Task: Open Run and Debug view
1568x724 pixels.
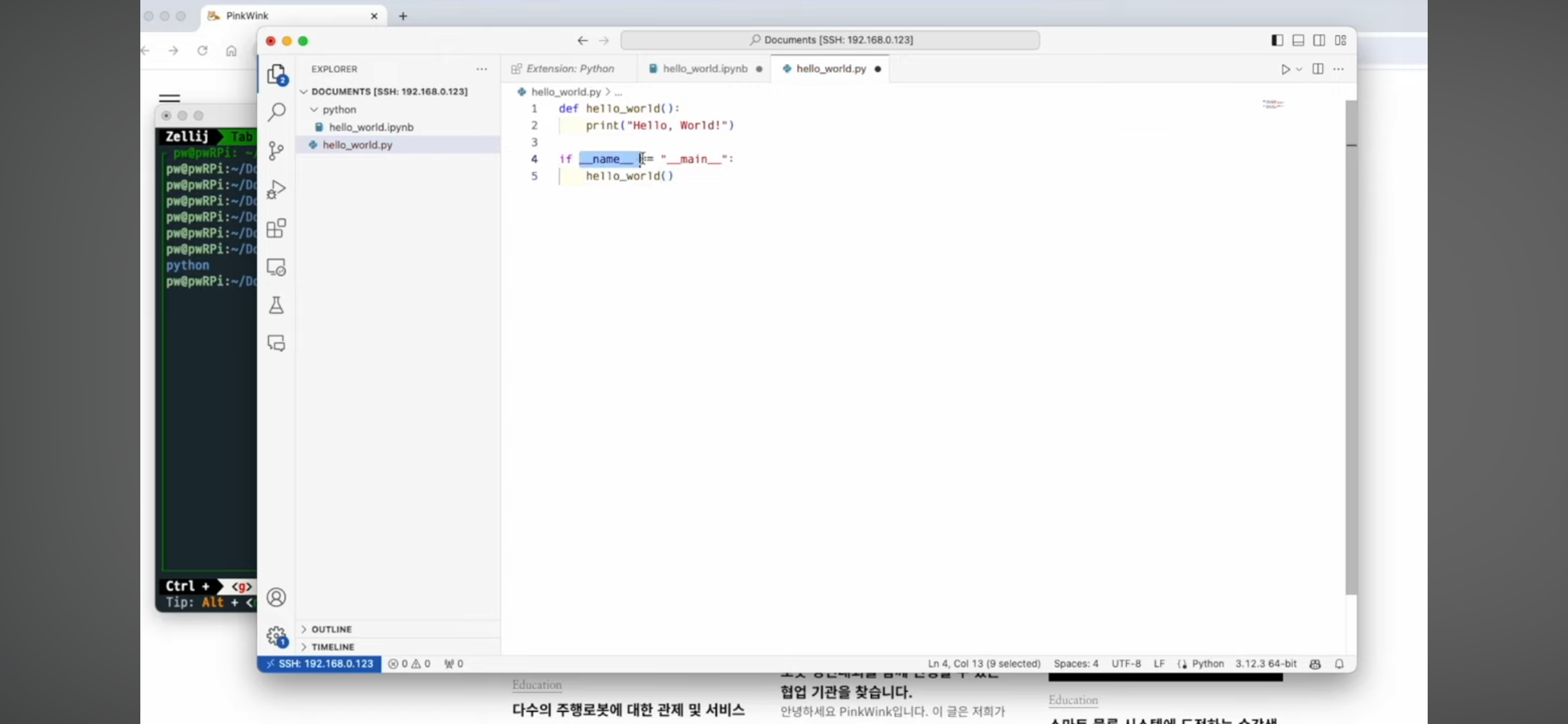Action: pos(276,190)
